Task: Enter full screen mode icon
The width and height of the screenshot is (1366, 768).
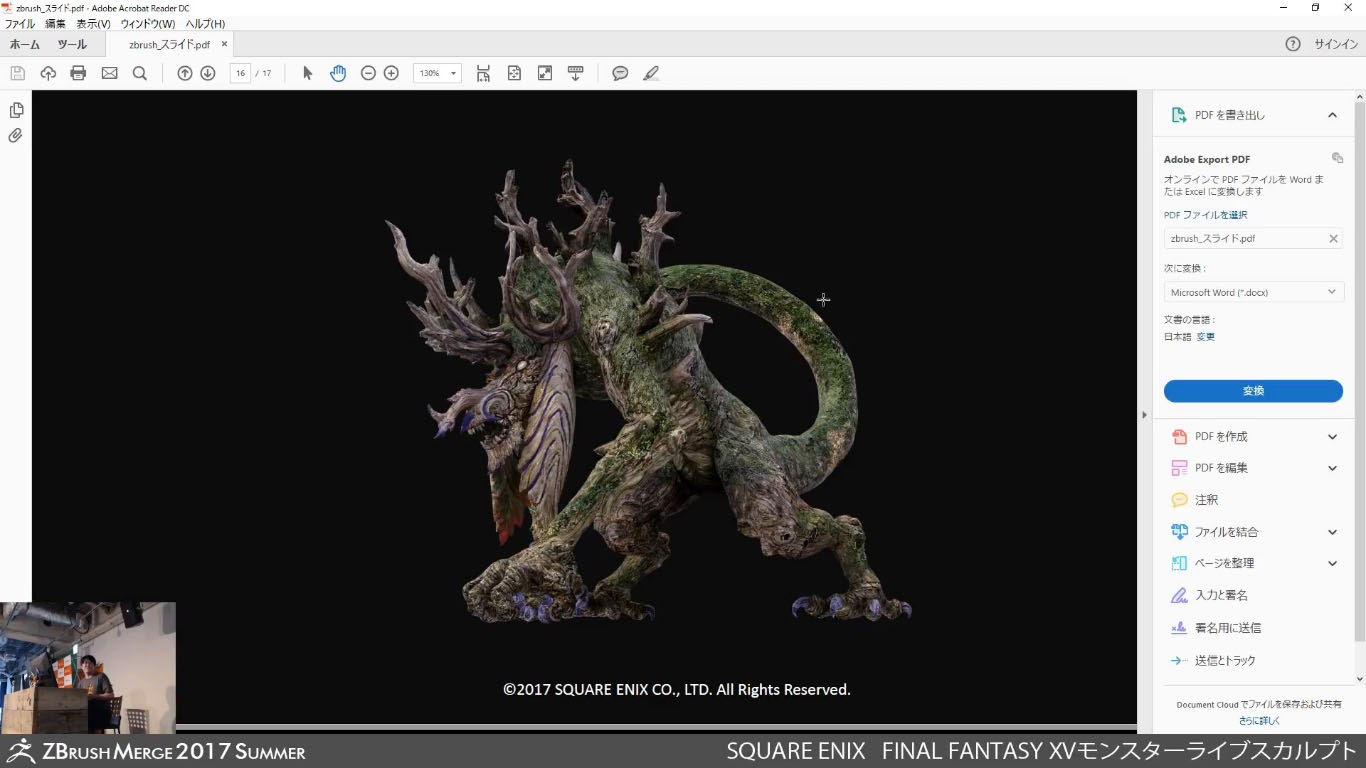Action: (545, 73)
